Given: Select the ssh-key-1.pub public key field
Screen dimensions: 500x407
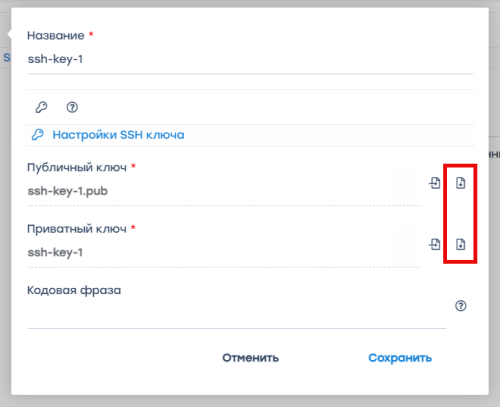Looking at the screenshot, I should coord(224,191).
